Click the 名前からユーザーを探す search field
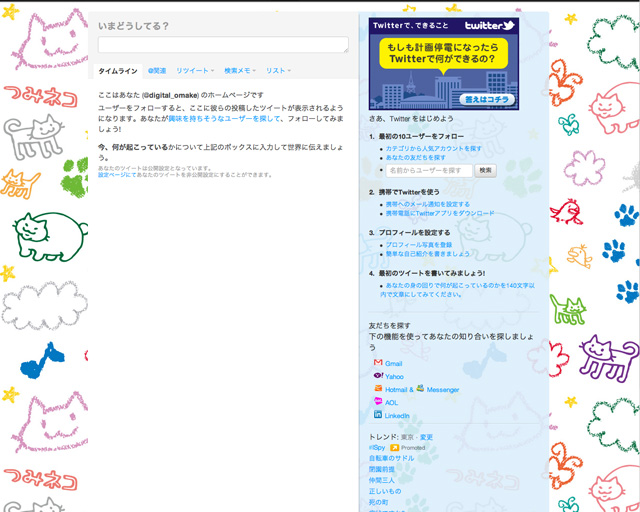Viewport: 640px width, 512px height. (x=429, y=171)
